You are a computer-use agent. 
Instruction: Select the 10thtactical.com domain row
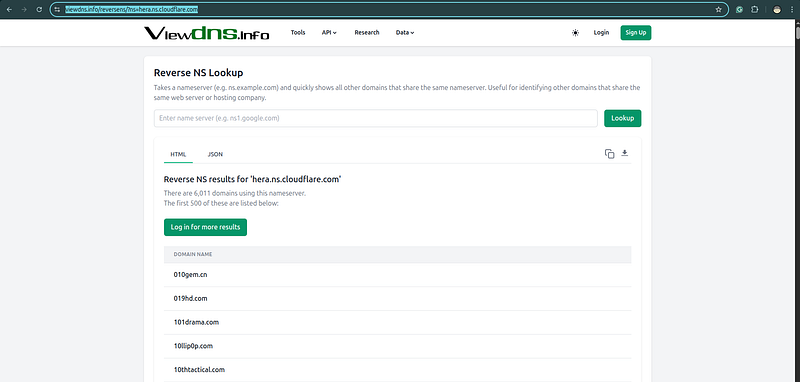(397, 370)
